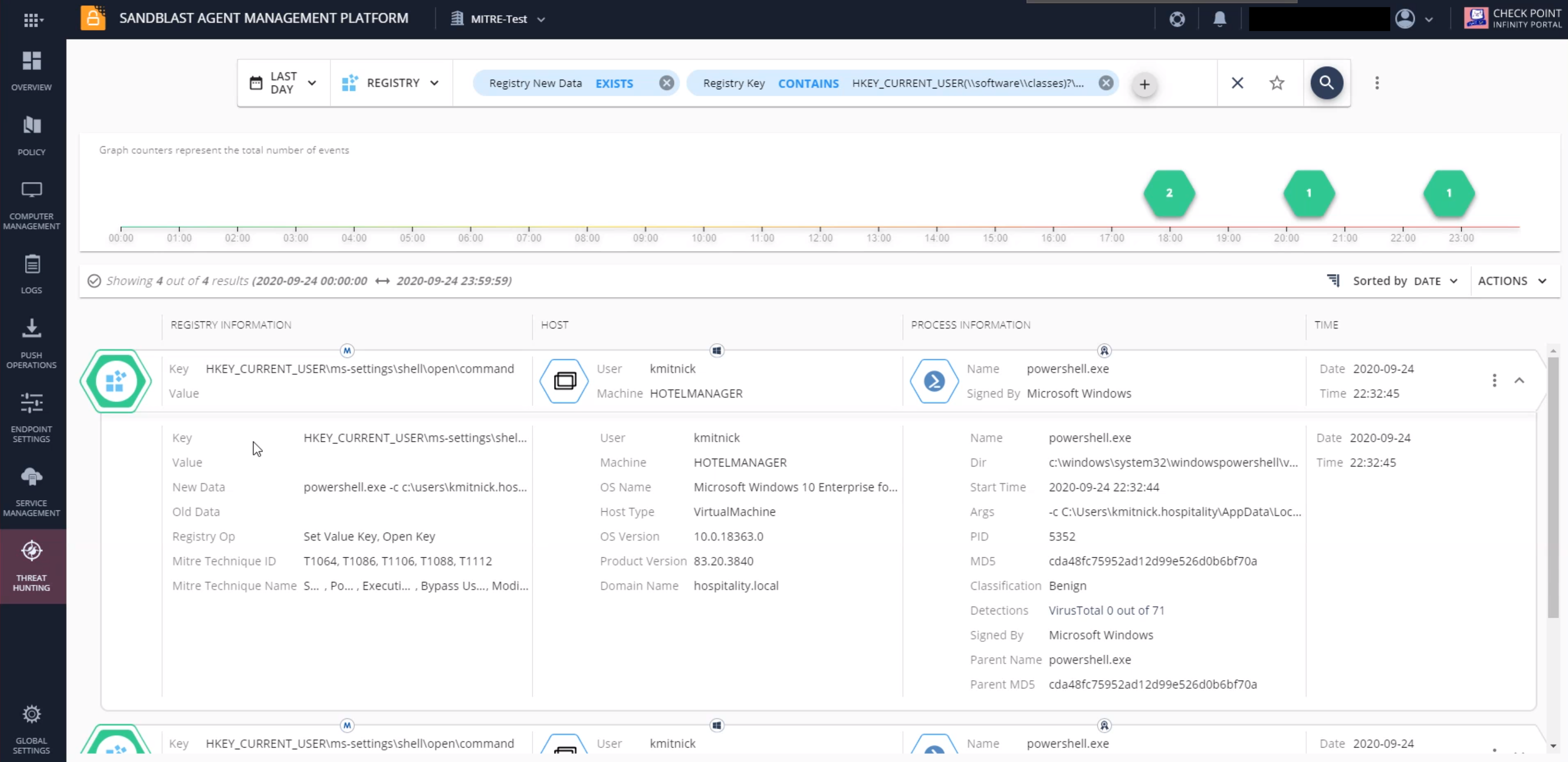Screen dimensions: 1568x762
Task: Remove the Registry New Data EXISTS filter
Action: click(666, 83)
